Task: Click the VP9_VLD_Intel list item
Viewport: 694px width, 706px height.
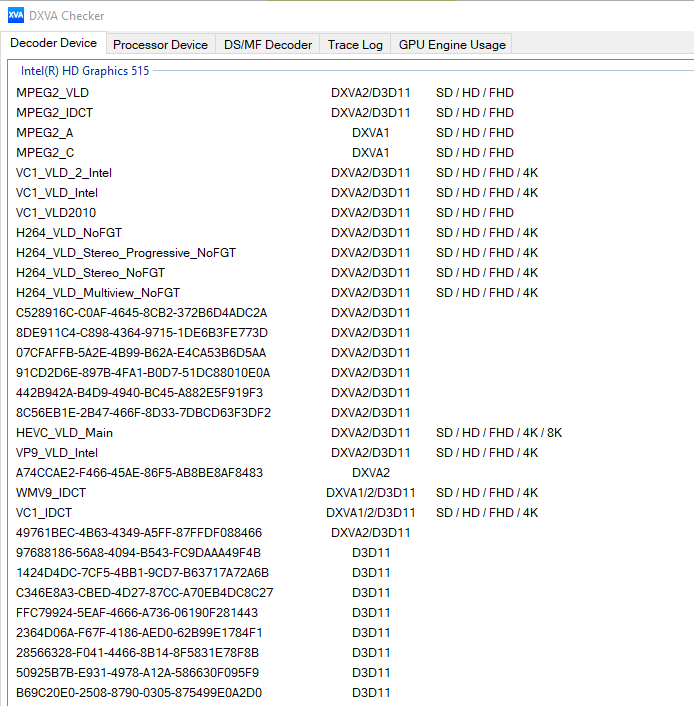Action: click(x=57, y=453)
